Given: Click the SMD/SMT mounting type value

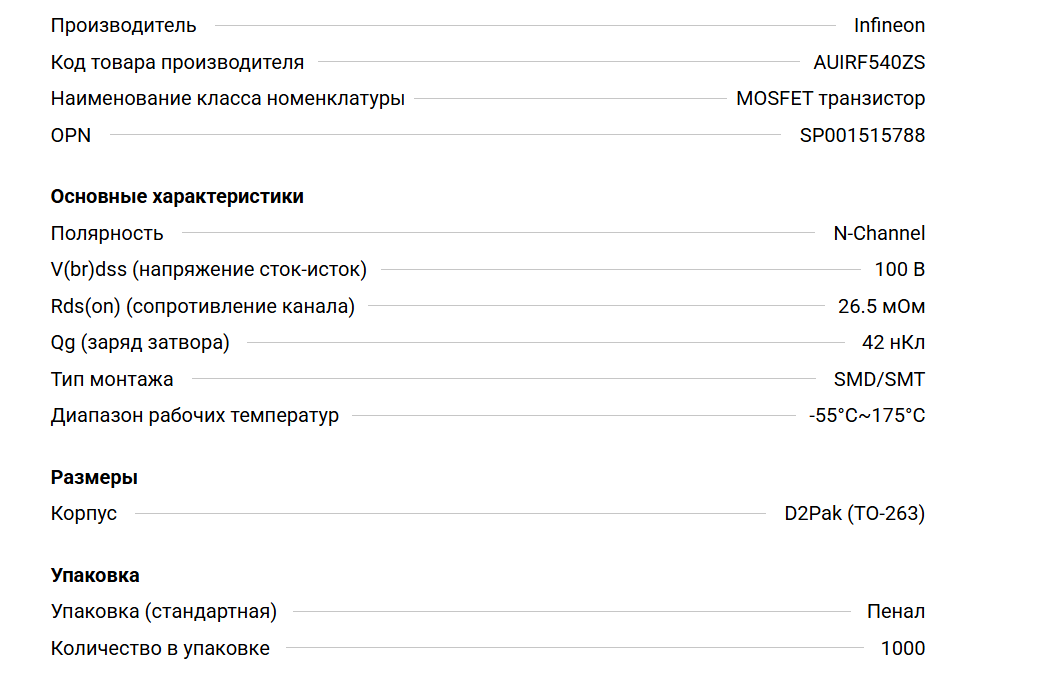Looking at the screenshot, I should point(879,379).
